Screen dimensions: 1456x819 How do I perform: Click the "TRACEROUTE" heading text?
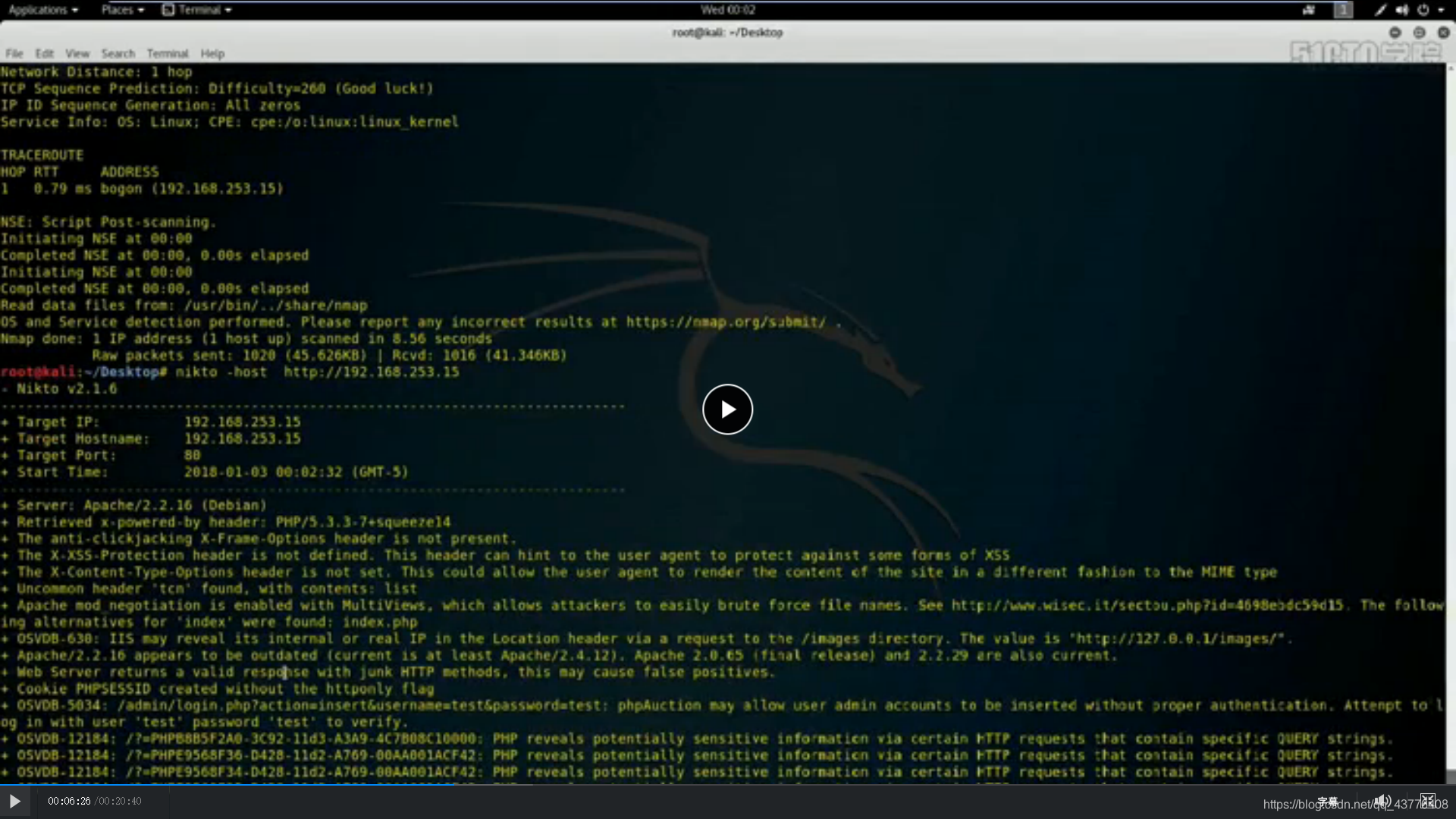click(42, 155)
